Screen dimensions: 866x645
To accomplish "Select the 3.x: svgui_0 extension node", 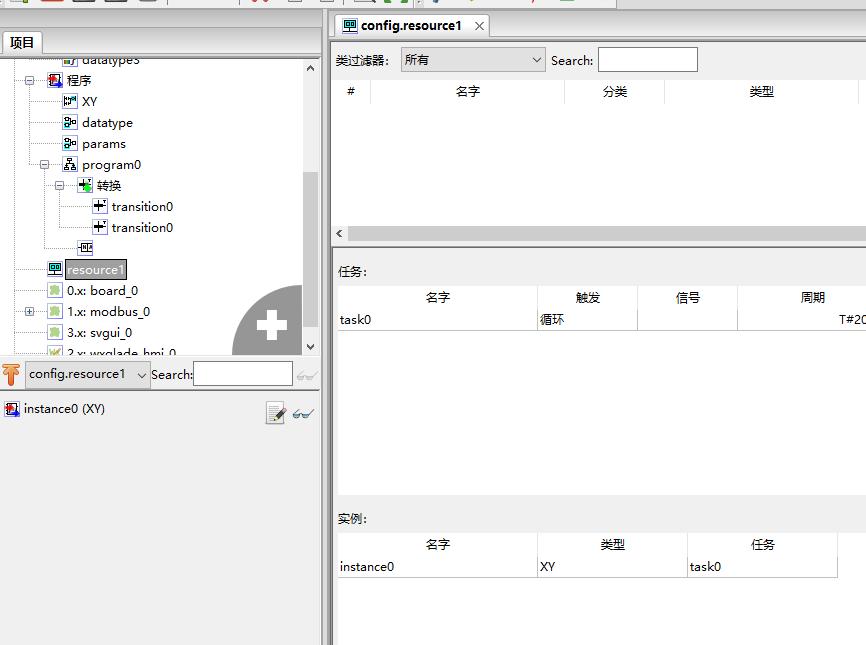I will [x=99, y=332].
